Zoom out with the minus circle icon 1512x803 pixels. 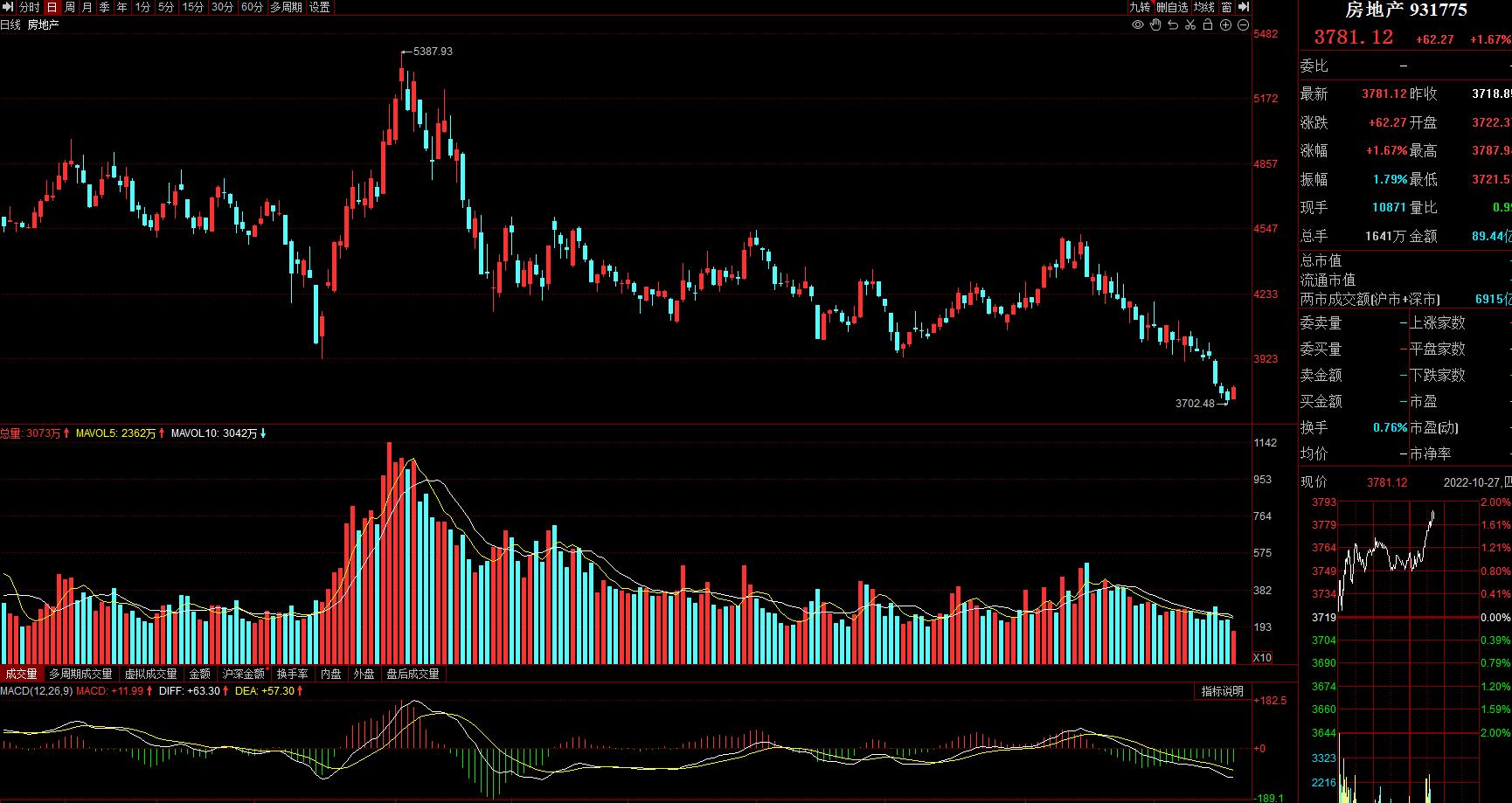coord(1243,25)
